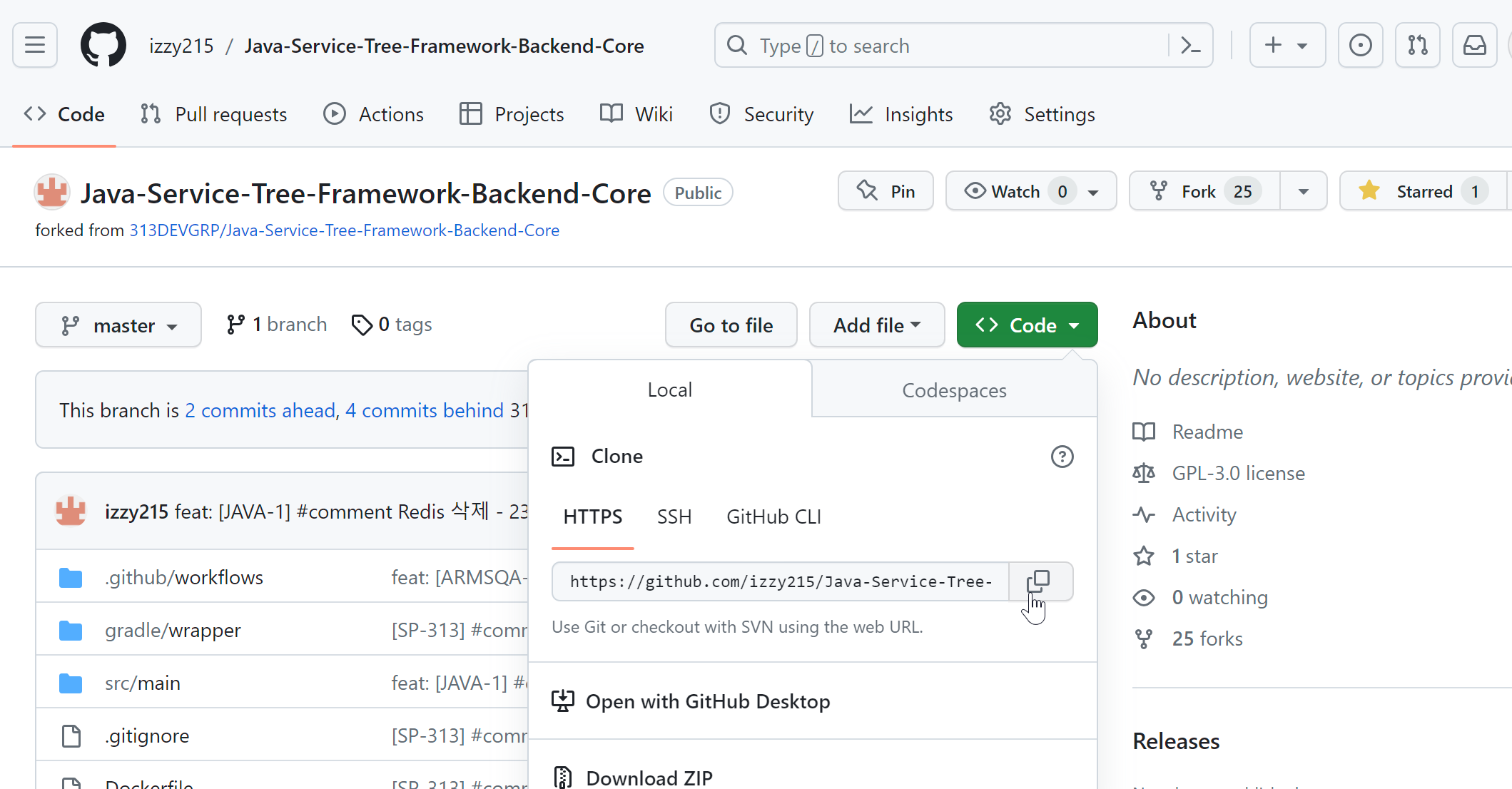Click the terminal icon beside Clone
The width and height of the screenshot is (1512, 789).
(563, 457)
